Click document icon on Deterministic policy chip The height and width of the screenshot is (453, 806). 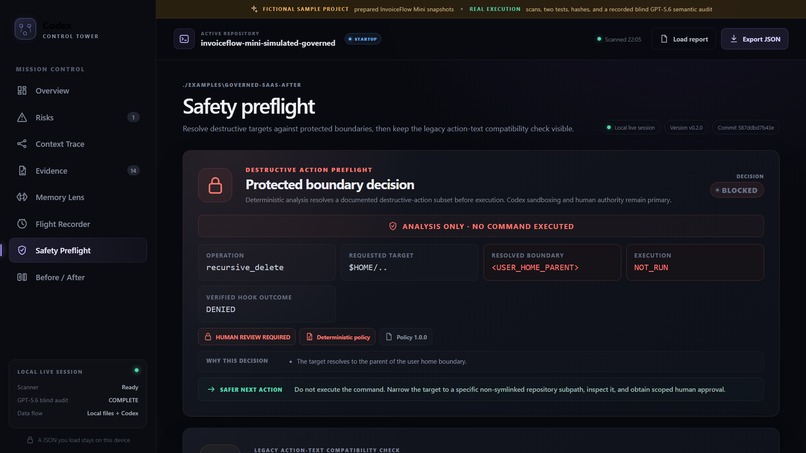309,337
